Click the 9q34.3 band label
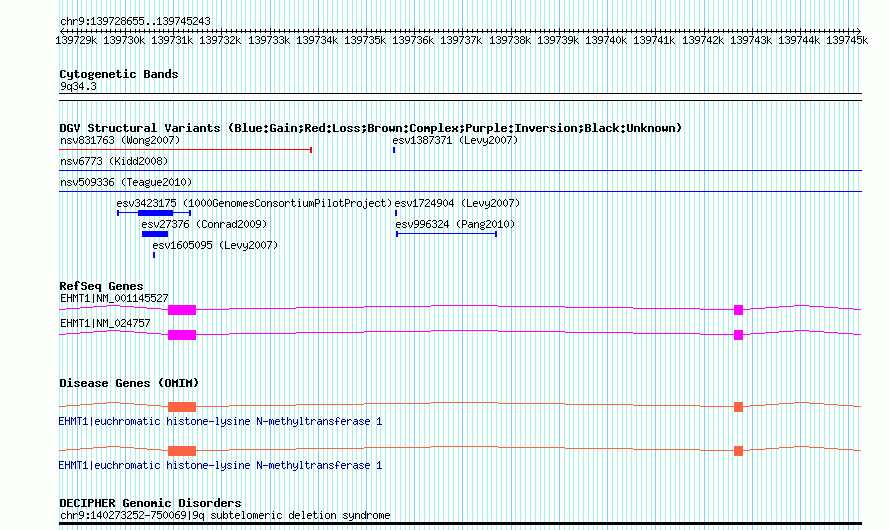This screenshot has width=890, height=530. click(78, 86)
